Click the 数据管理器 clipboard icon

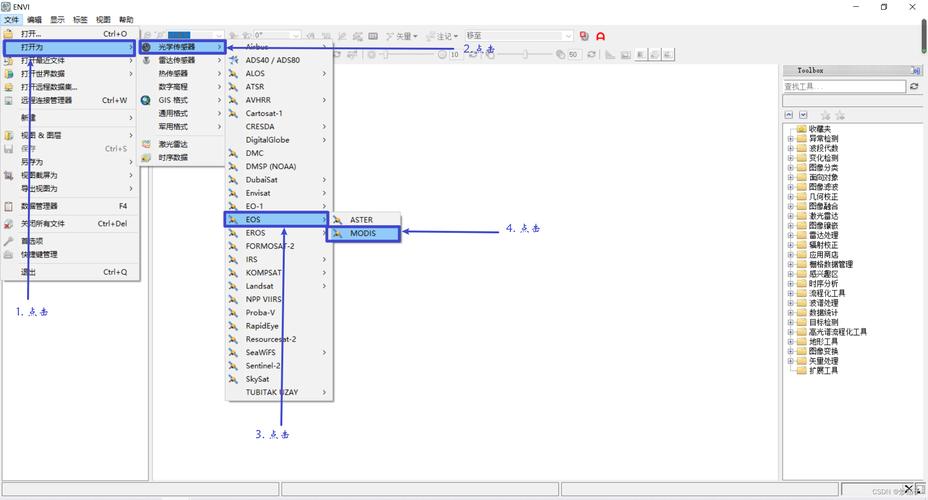(8, 206)
